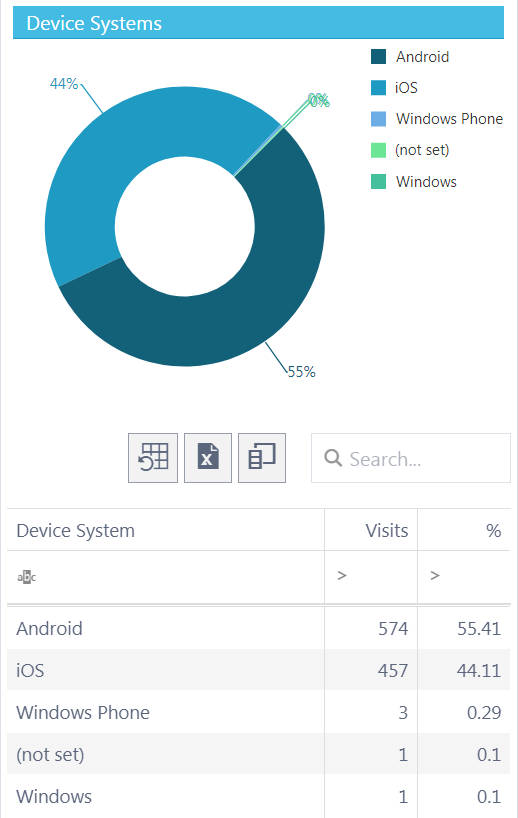The image size is (518, 818).
Task: Toggle iOS legend color square
Action: click(378, 88)
